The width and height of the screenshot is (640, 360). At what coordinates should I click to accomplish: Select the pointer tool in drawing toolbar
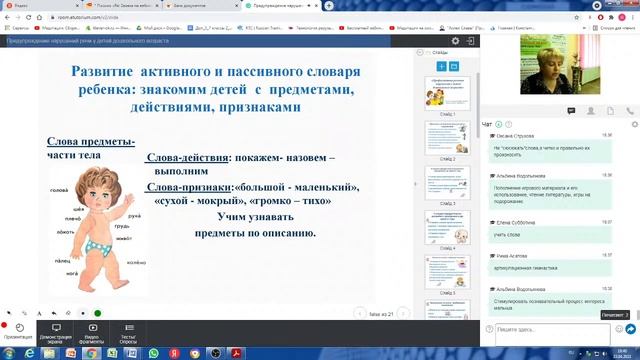[x=9, y=313]
